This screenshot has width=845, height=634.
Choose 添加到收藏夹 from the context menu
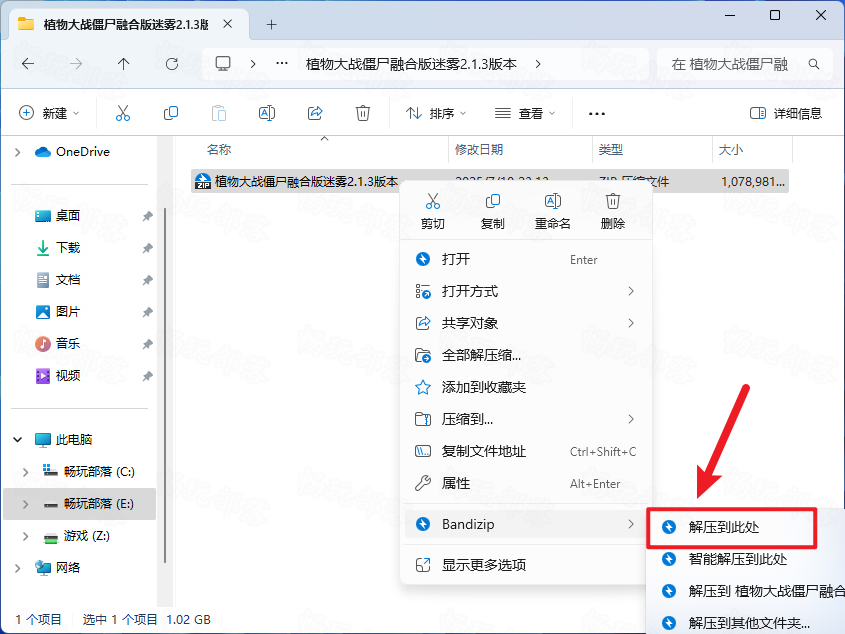526,387
